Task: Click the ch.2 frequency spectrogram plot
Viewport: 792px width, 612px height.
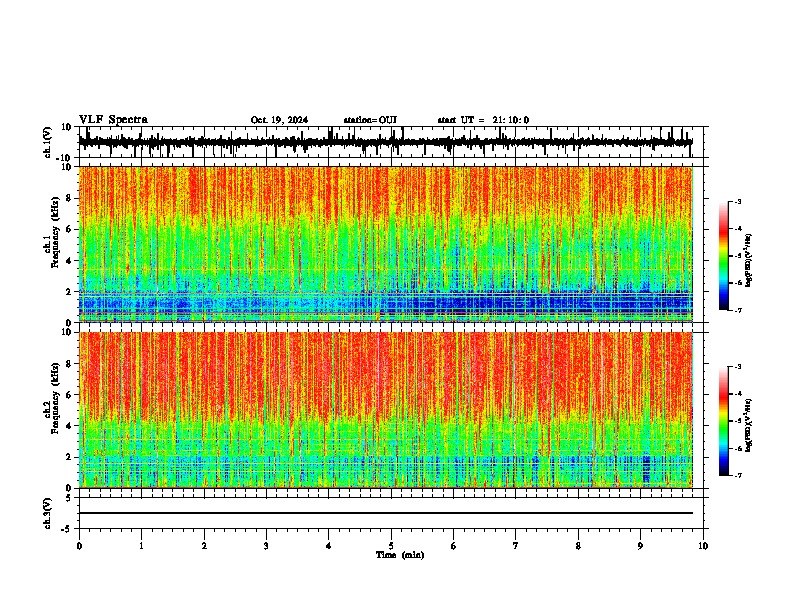Action: click(385, 410)
